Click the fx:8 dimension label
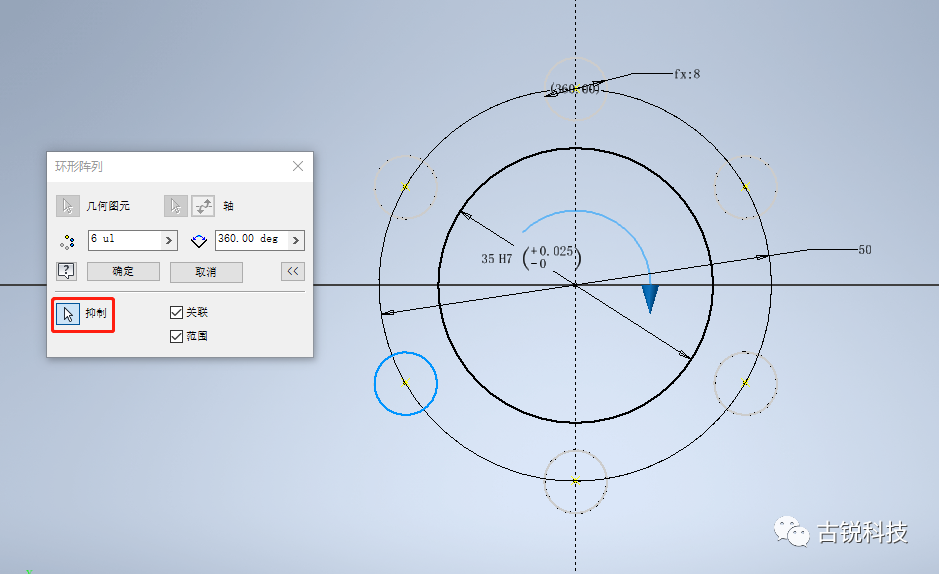The image size is (939, 574). [687, 74]
